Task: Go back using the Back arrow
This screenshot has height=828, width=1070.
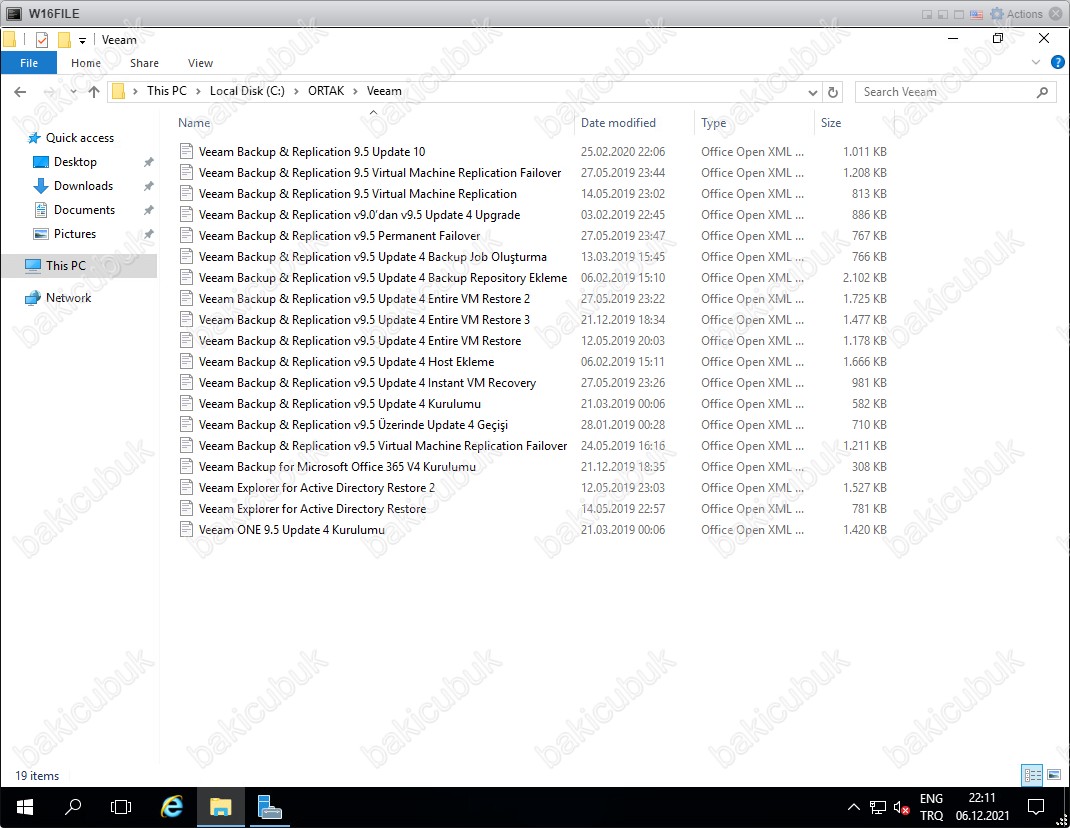Action: 20,91
